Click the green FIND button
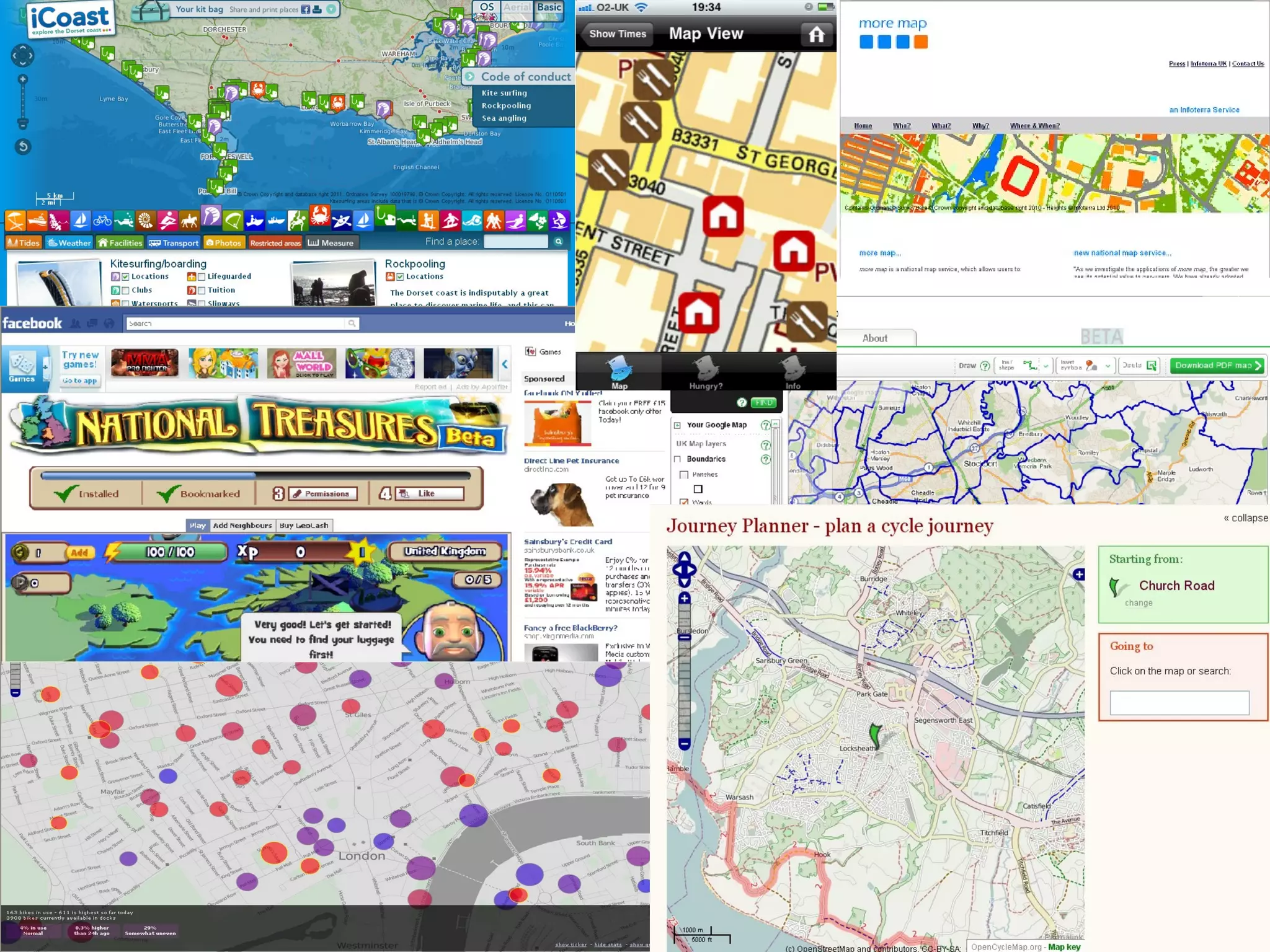Image resolution: width=1270 pixels, height=952 pixels. (763, 403)
